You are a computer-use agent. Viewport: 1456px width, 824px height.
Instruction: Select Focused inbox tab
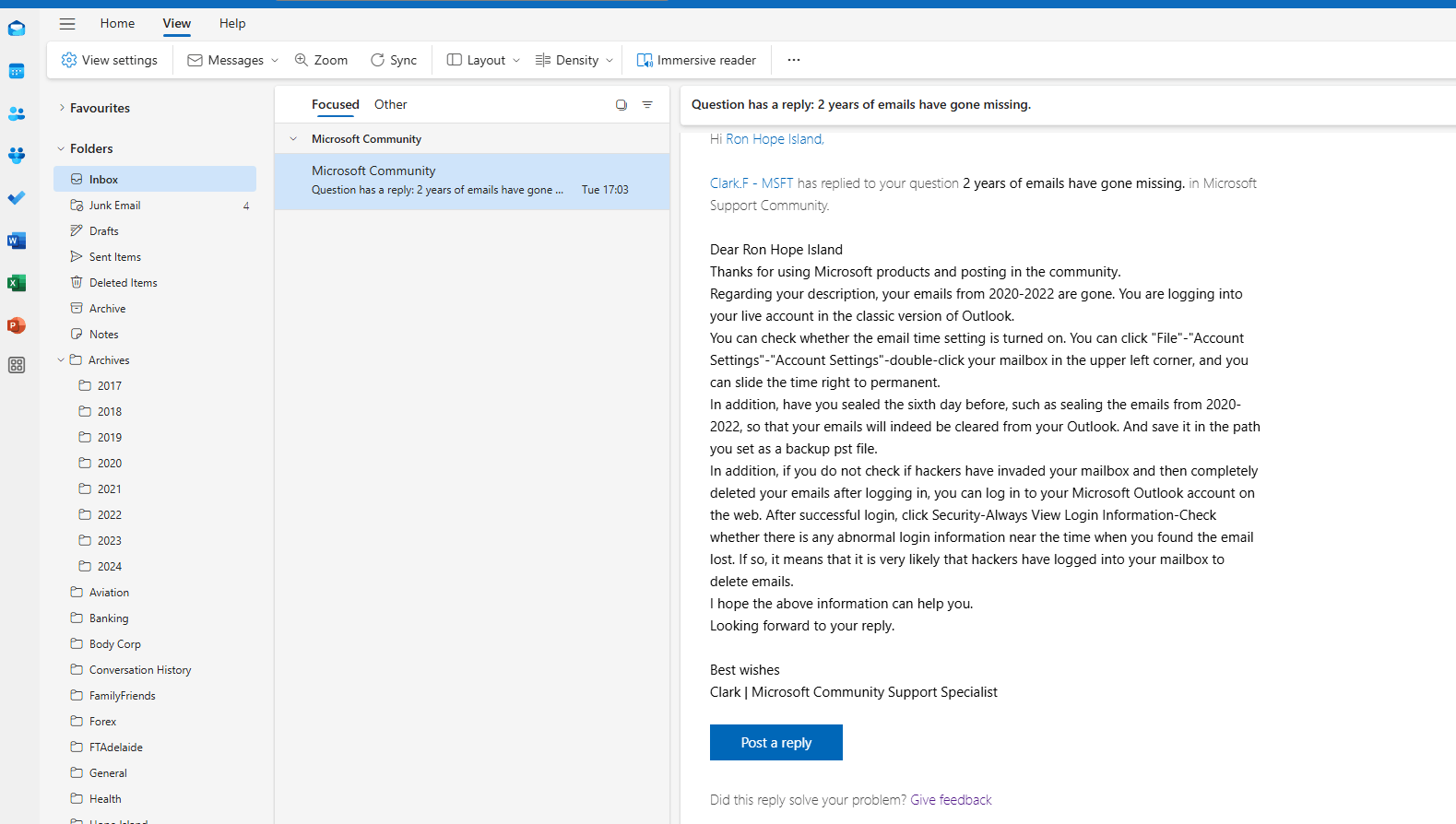pyautogui.click(x=336, y=104)
